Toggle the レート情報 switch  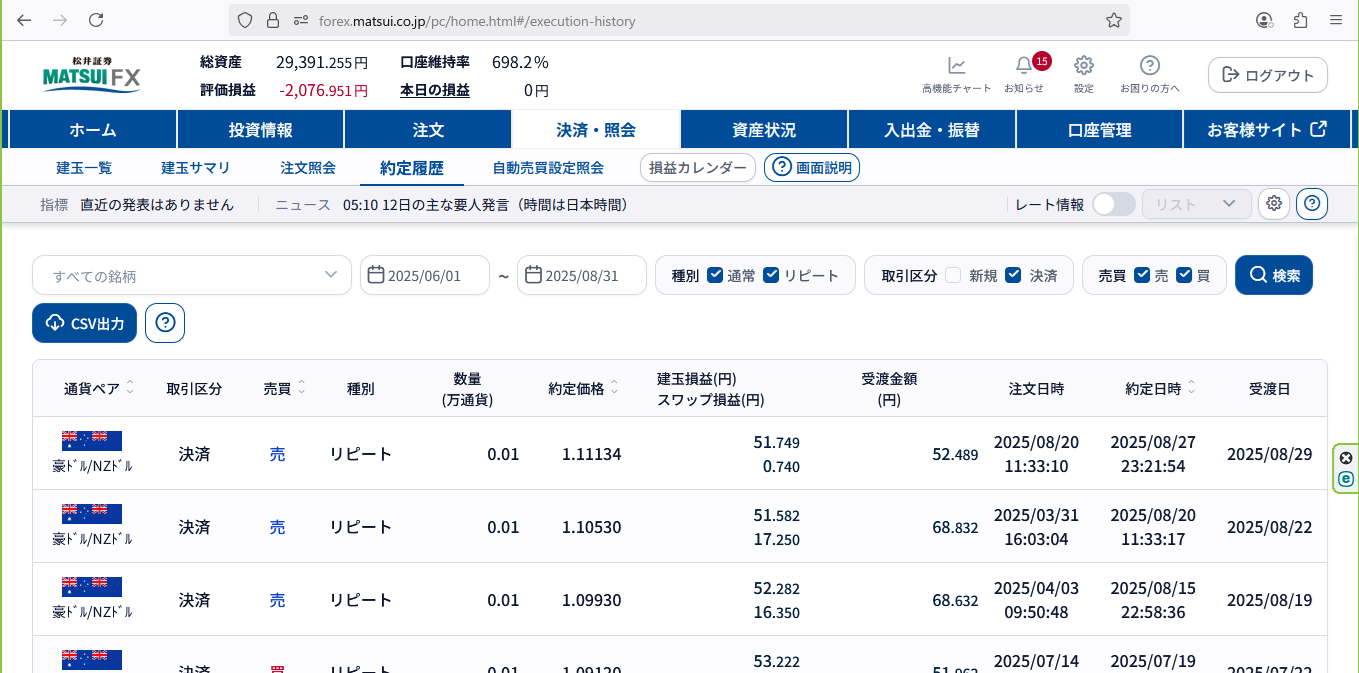1113,204
